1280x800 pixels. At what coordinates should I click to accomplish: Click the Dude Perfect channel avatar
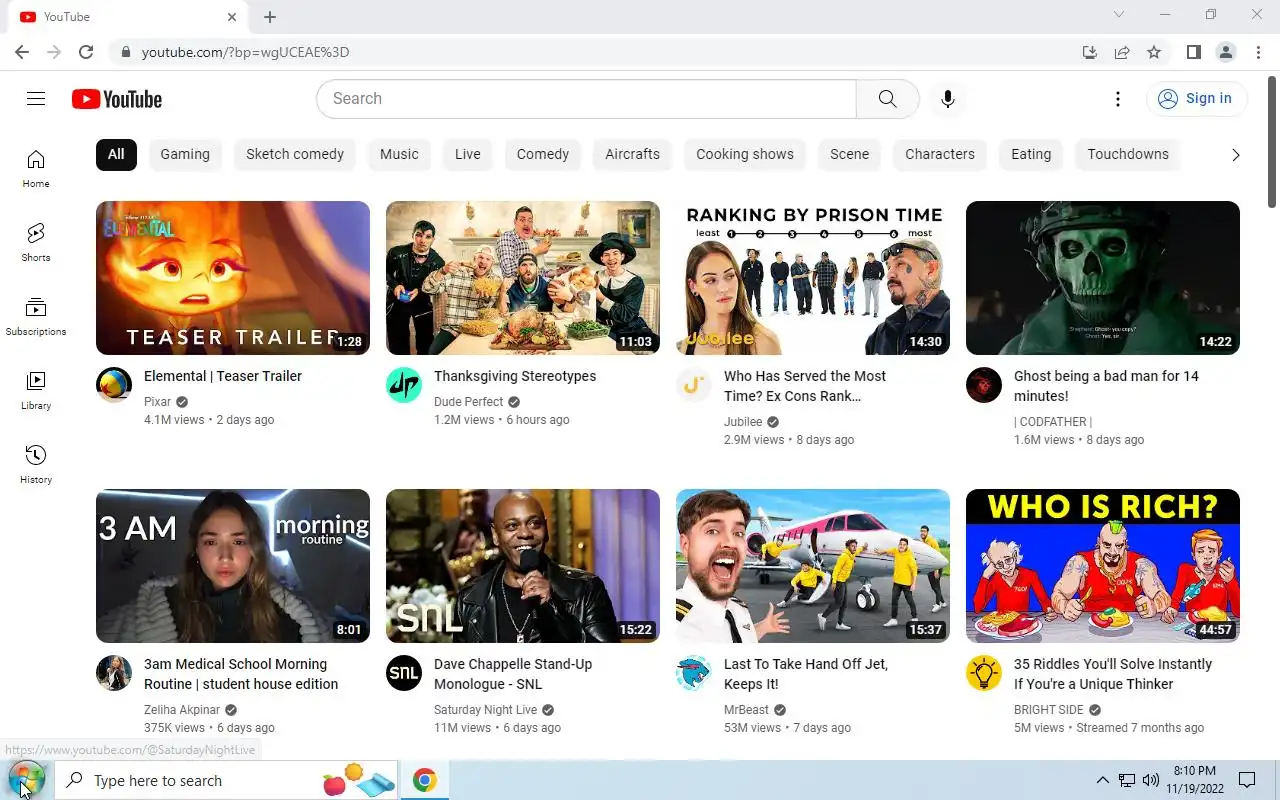click(404, 385)
